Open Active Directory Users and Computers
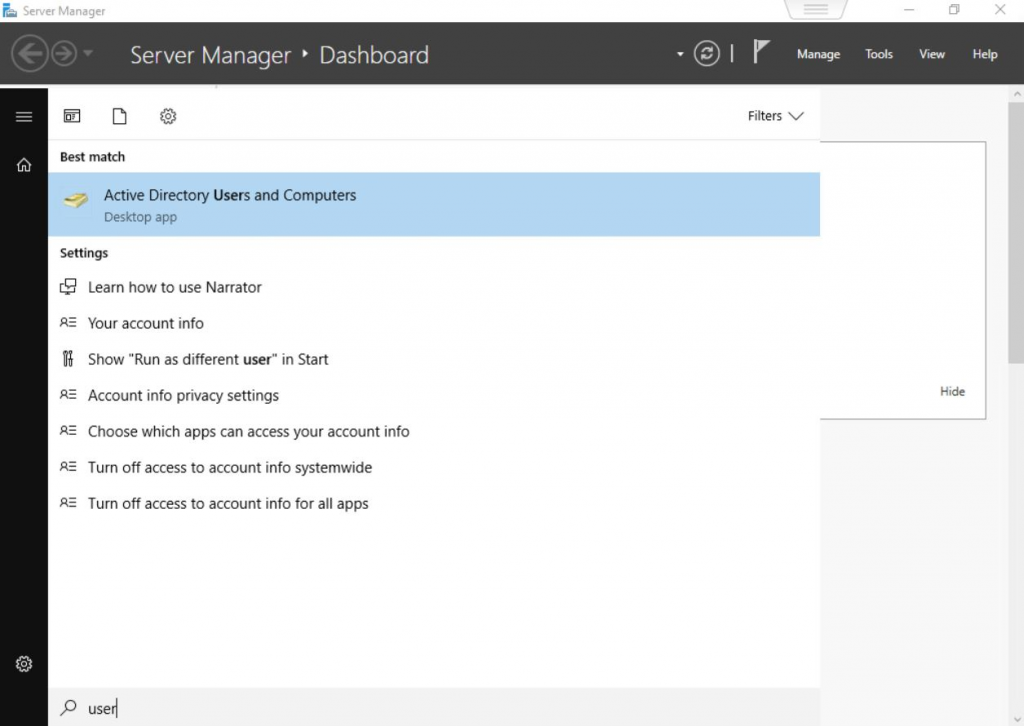1024x726 pixels. click(x=230, y=204)
